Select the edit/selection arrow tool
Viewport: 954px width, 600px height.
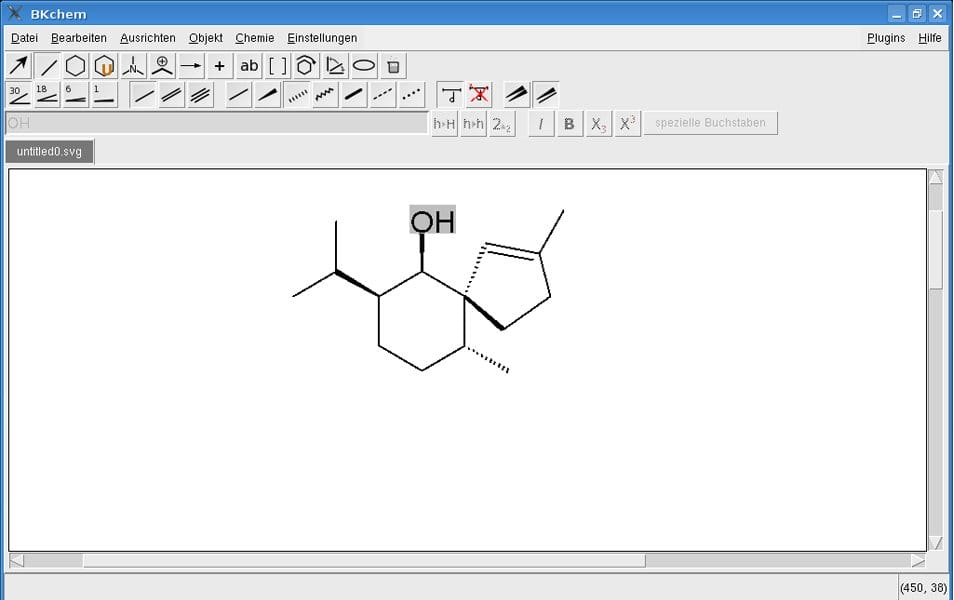[17, 65]
